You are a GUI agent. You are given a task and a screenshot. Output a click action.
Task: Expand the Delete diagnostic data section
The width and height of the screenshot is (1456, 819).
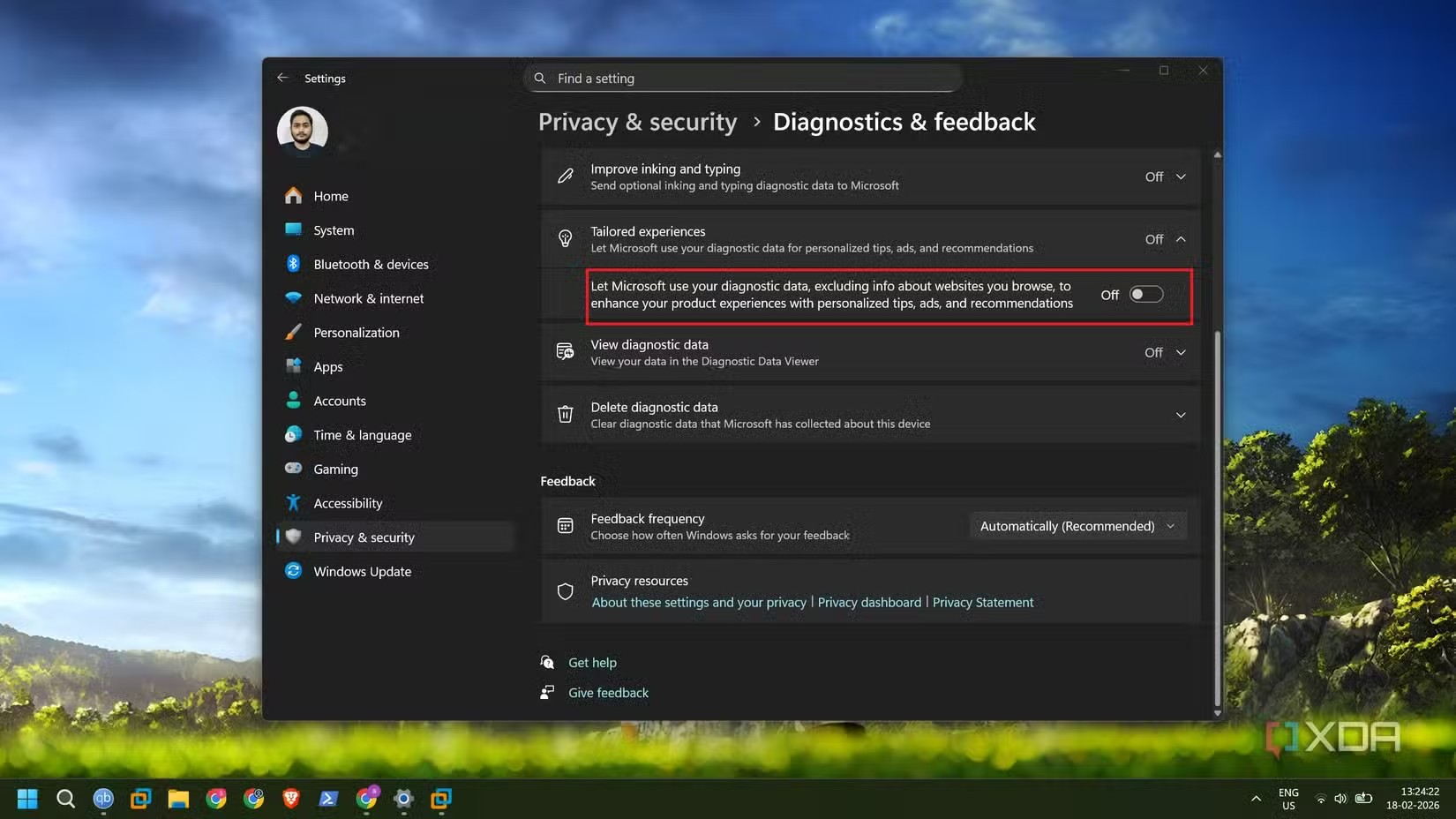[x=1180, y=415]
